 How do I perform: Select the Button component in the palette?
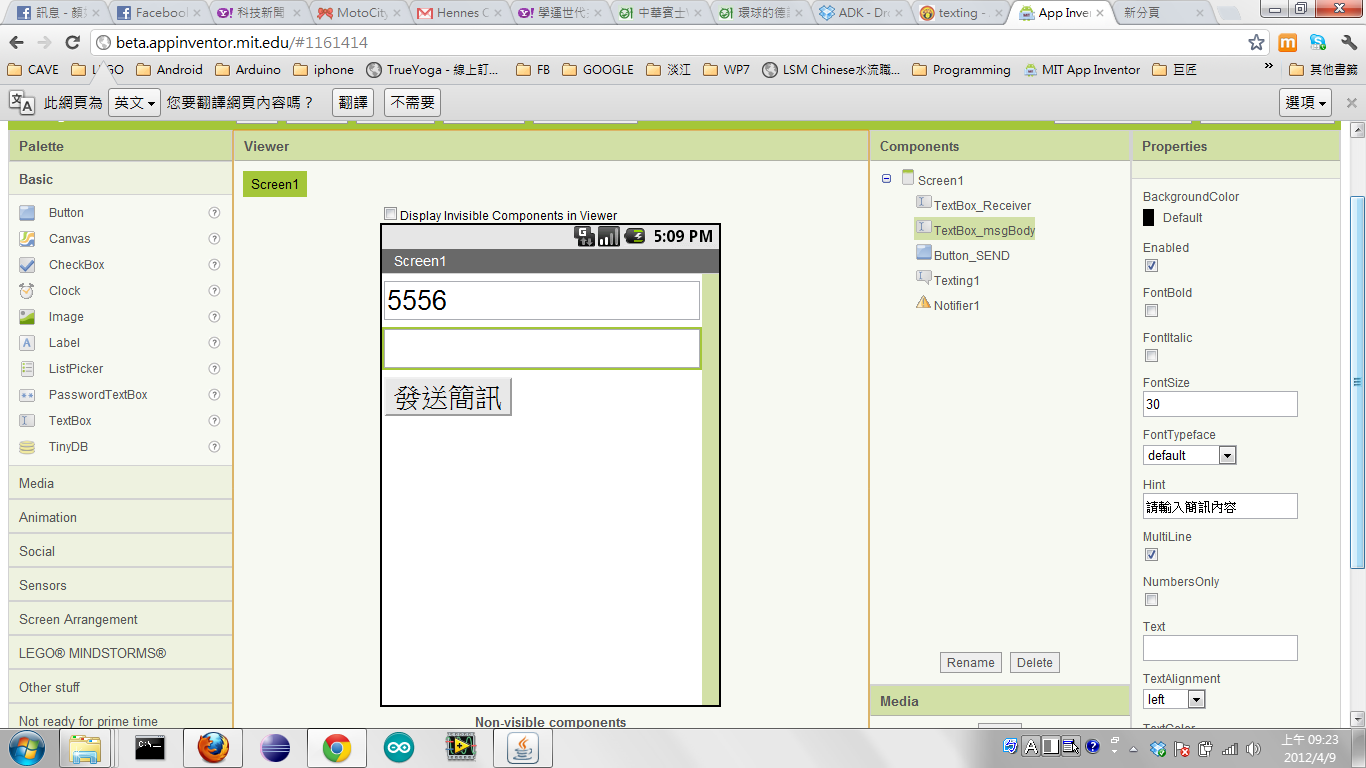point(66,213)
